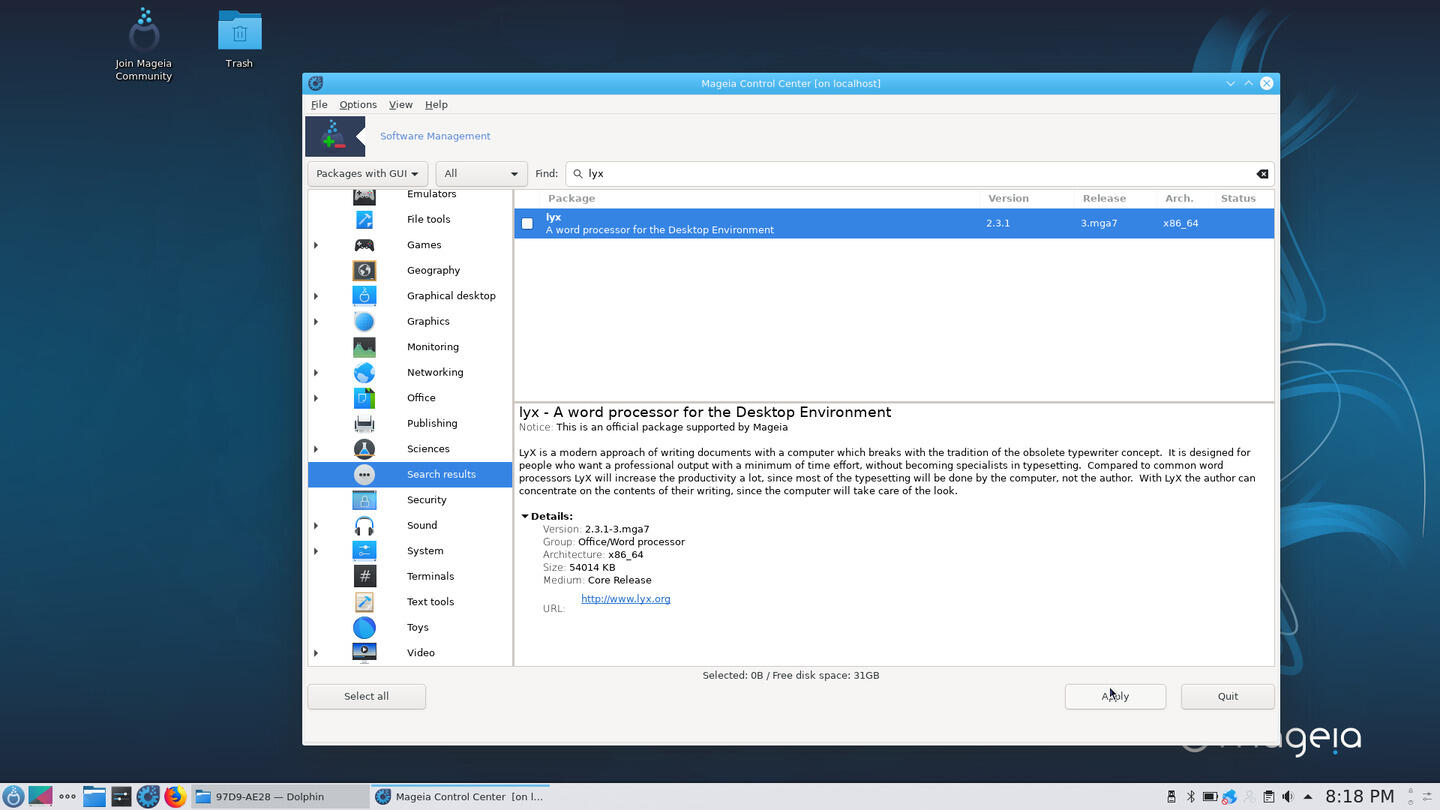Click the Search results icon
Image resolution: width=1440 pixels, height=810 pixels.
(364, 474)
